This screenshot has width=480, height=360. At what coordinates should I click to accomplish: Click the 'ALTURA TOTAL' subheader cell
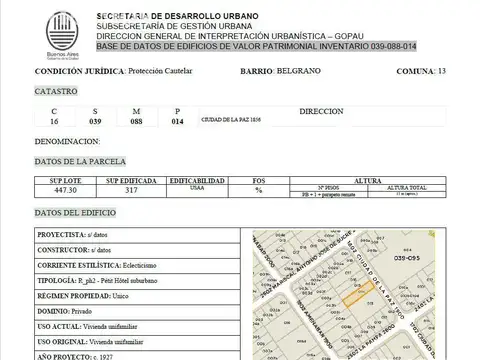(407, 188)
